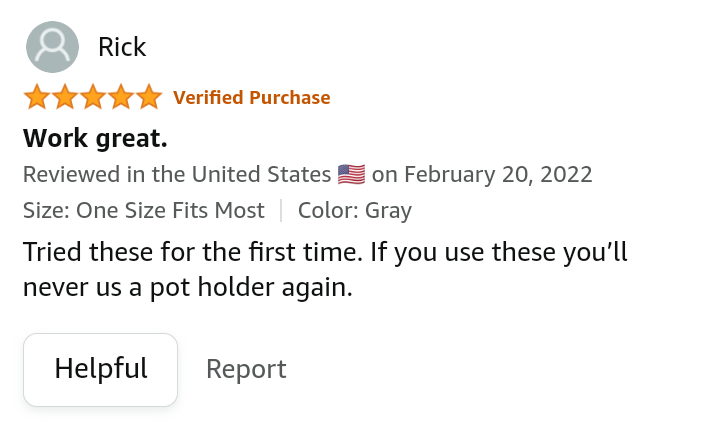Click the fifth orange rating star

point(148,98)
